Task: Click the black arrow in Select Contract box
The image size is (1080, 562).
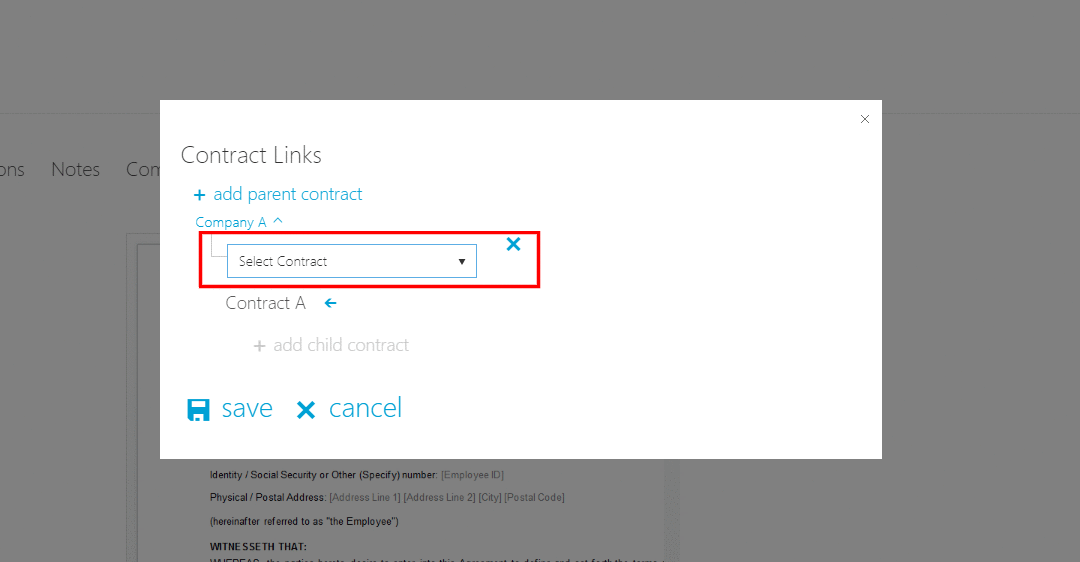Action: pyautogui.click(x=461, y=262)
